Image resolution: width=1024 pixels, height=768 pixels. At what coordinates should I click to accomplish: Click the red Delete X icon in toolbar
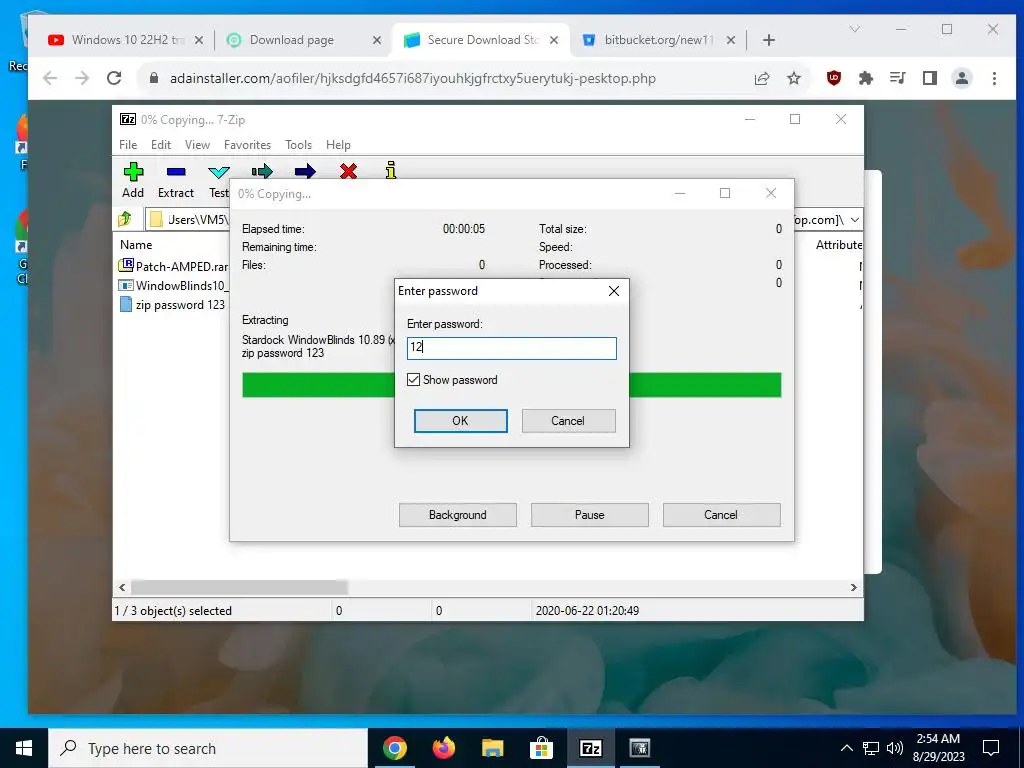[348, 172]
